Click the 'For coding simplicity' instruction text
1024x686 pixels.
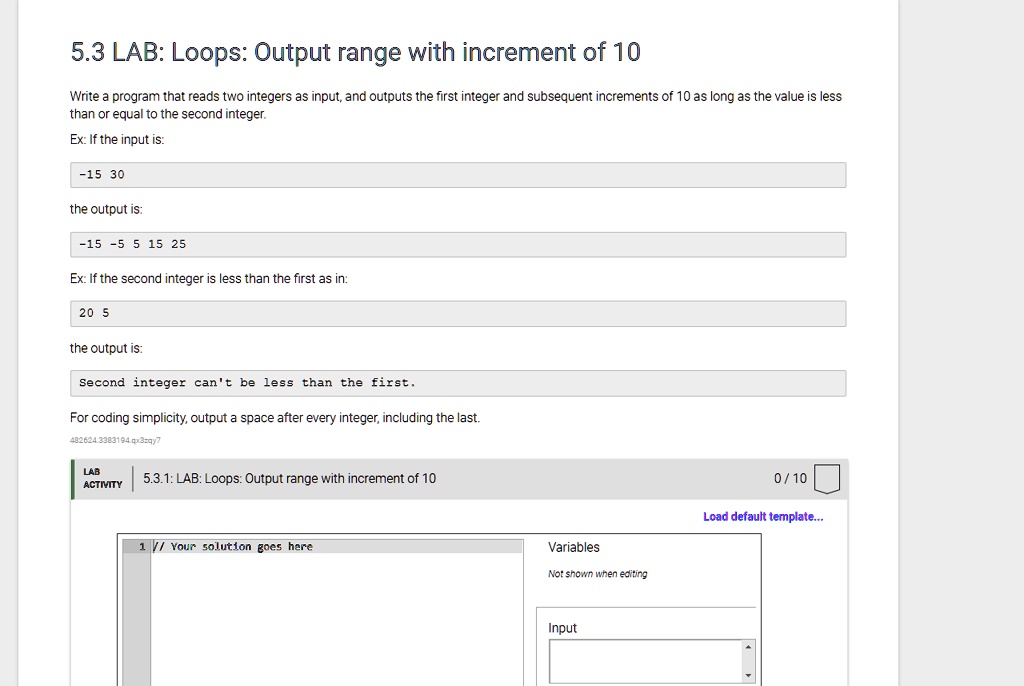tap(275, 418)
